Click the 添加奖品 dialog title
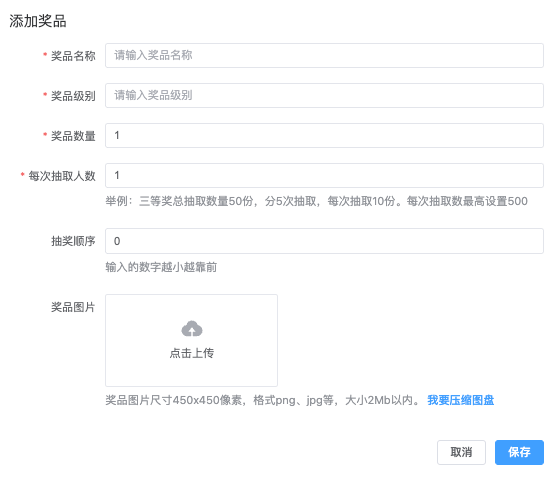 [x=38, y=21]
